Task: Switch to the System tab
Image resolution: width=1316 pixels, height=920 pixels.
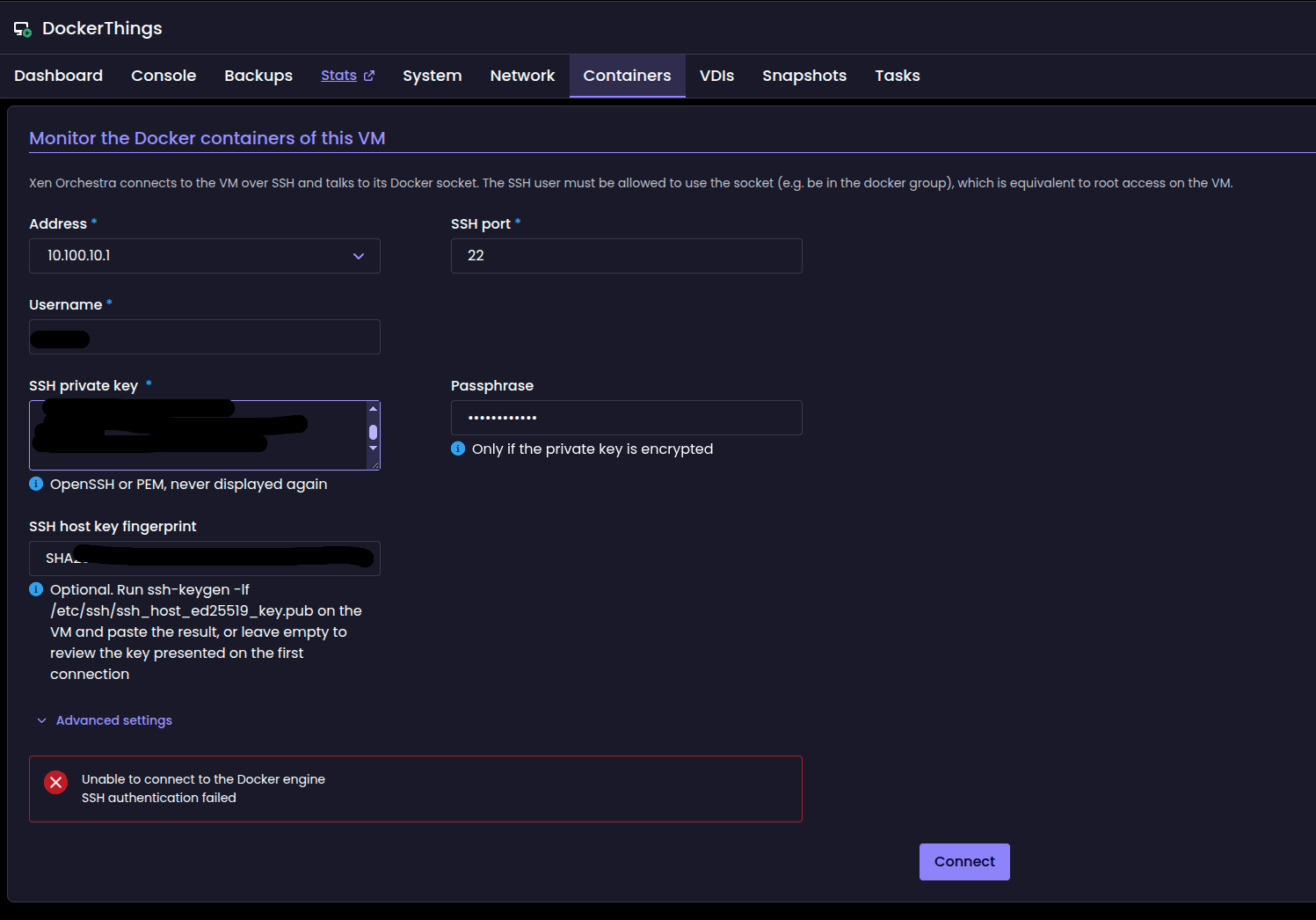Action: [433, 76]
